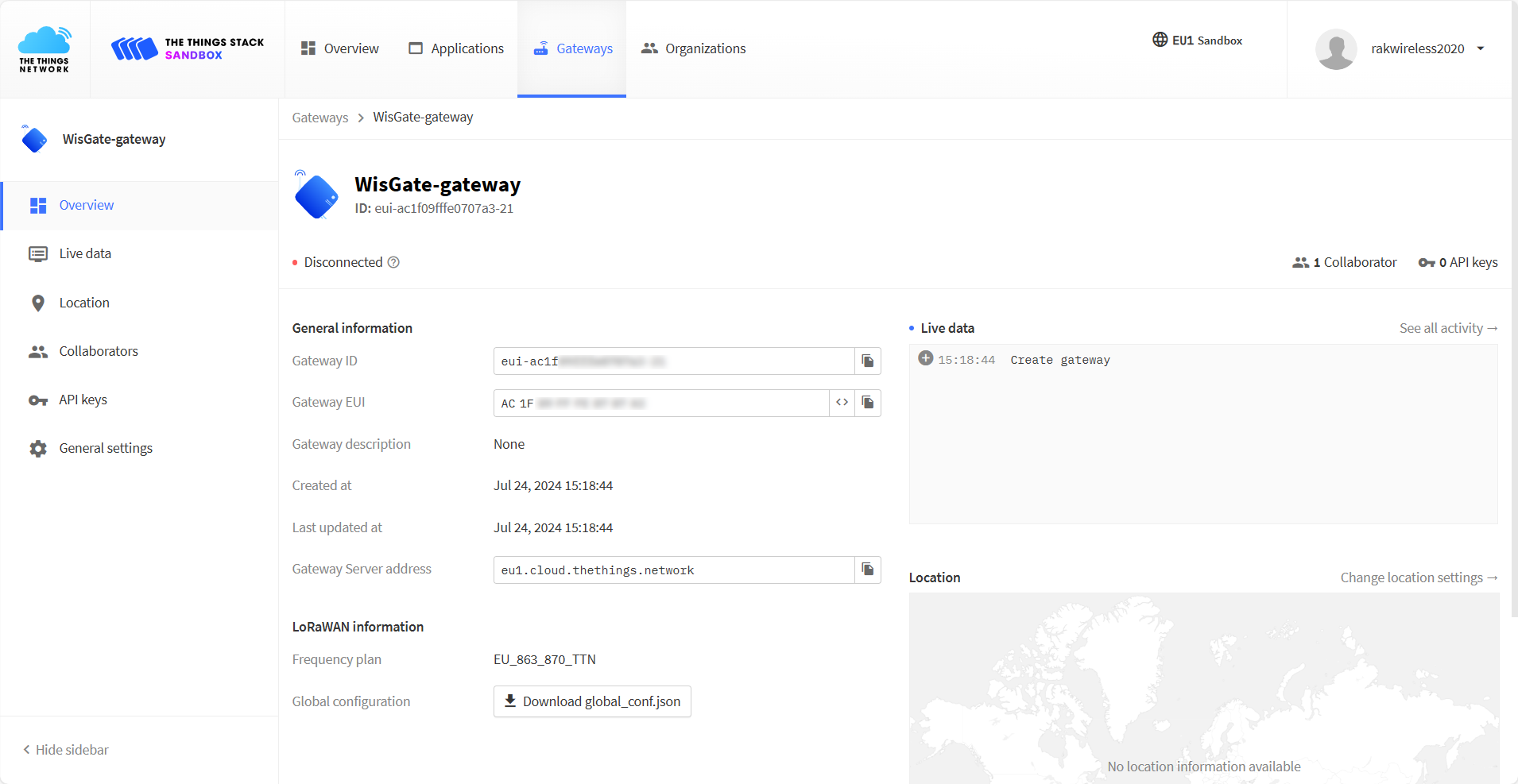
Task: Copy the Gateway ID value
Action: click(868, 361)
